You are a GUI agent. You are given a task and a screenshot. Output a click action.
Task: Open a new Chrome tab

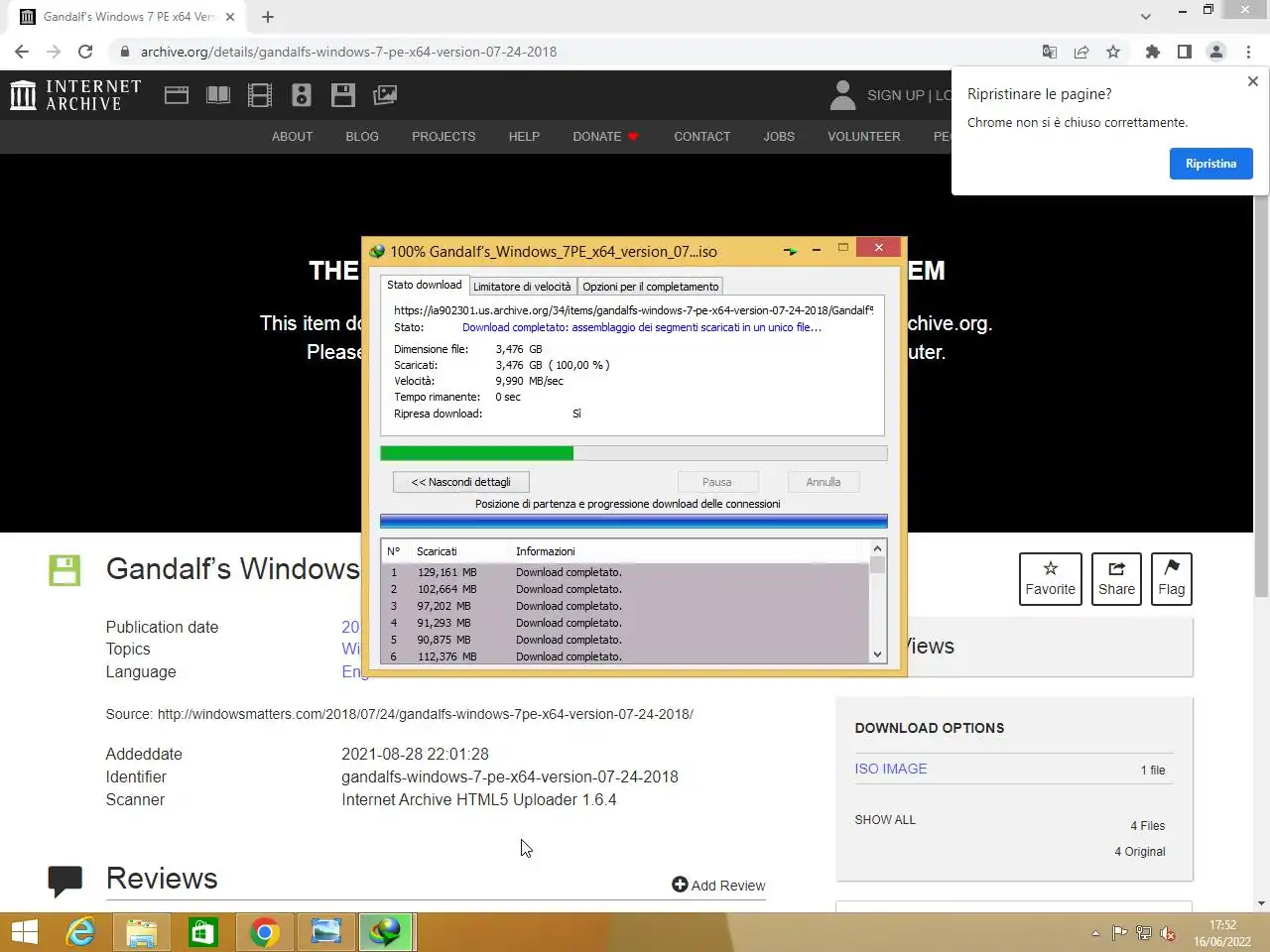(268, 17)
